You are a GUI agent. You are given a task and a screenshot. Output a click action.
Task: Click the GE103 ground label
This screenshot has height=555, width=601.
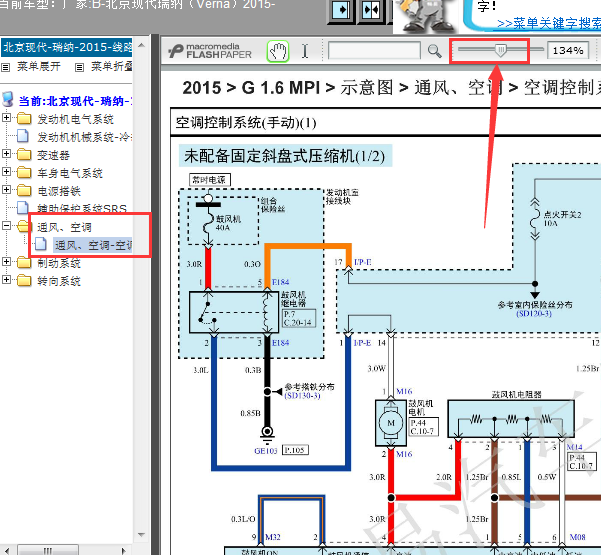pos(266,451)
